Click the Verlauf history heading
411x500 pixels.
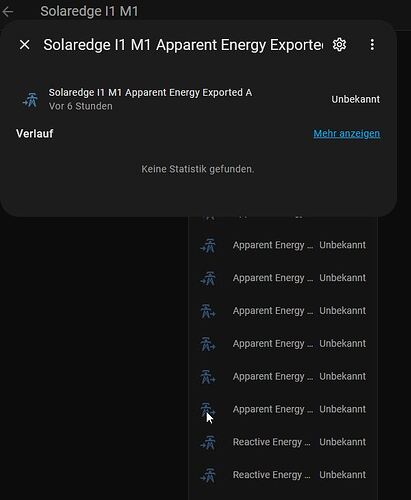(35, 134)
